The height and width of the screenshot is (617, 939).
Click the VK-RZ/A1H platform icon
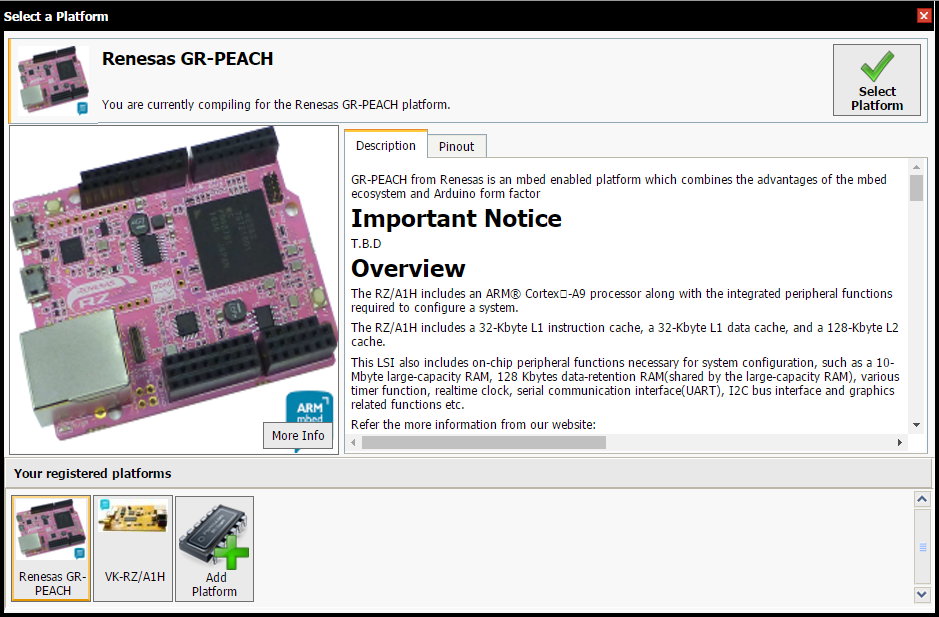coord(132,520)
